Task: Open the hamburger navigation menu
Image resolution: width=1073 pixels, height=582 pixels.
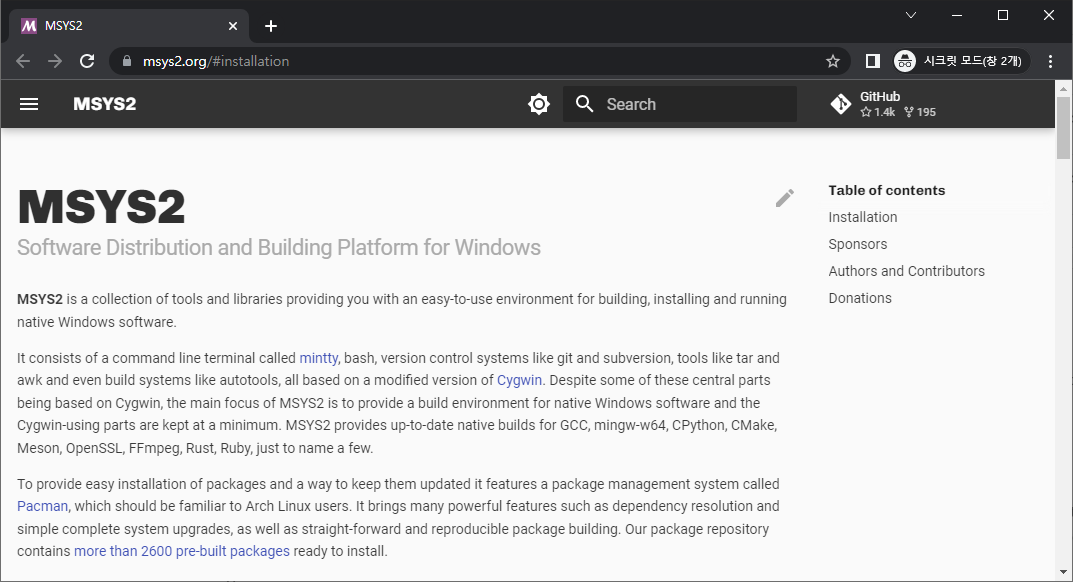Action: pos(29,104)
